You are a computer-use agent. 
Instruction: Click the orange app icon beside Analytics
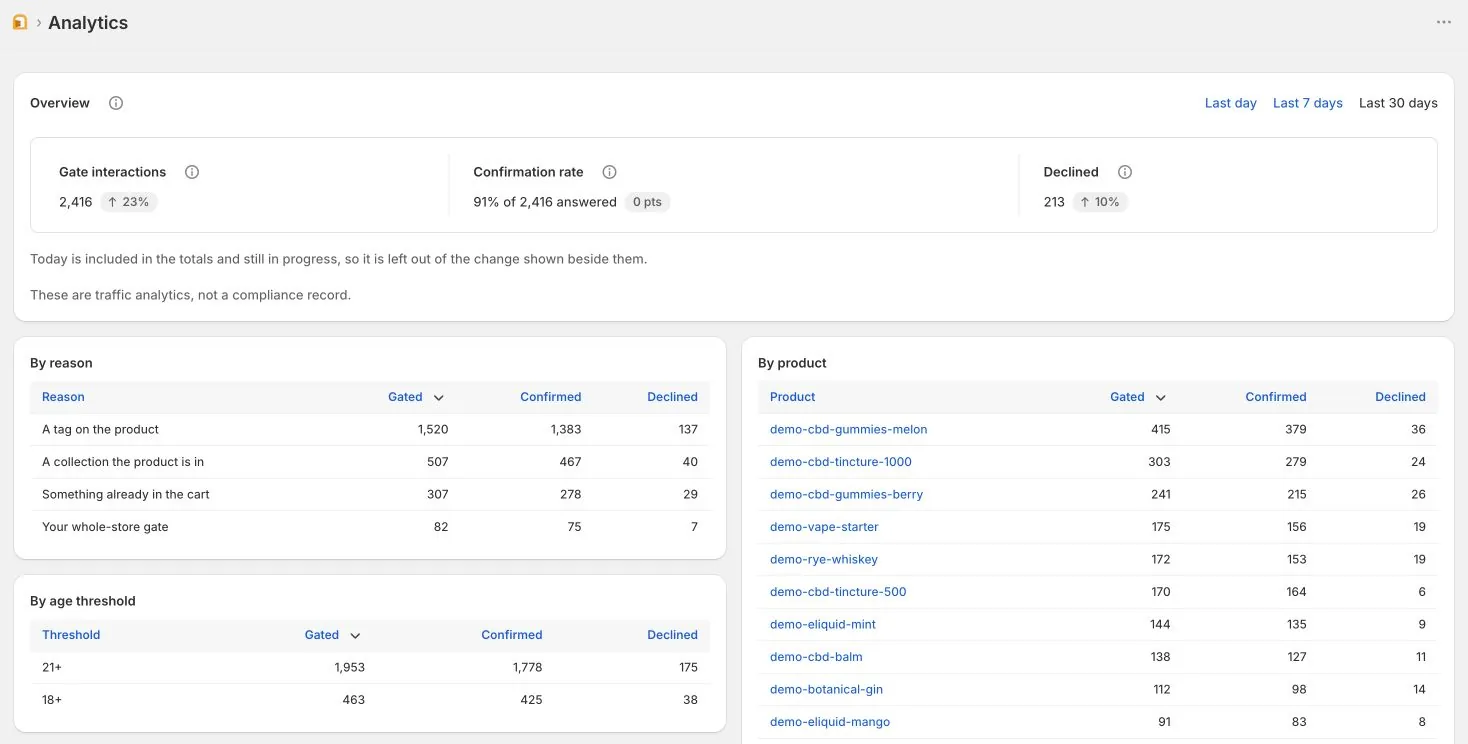pyautogui.click(x=20, y=22)
